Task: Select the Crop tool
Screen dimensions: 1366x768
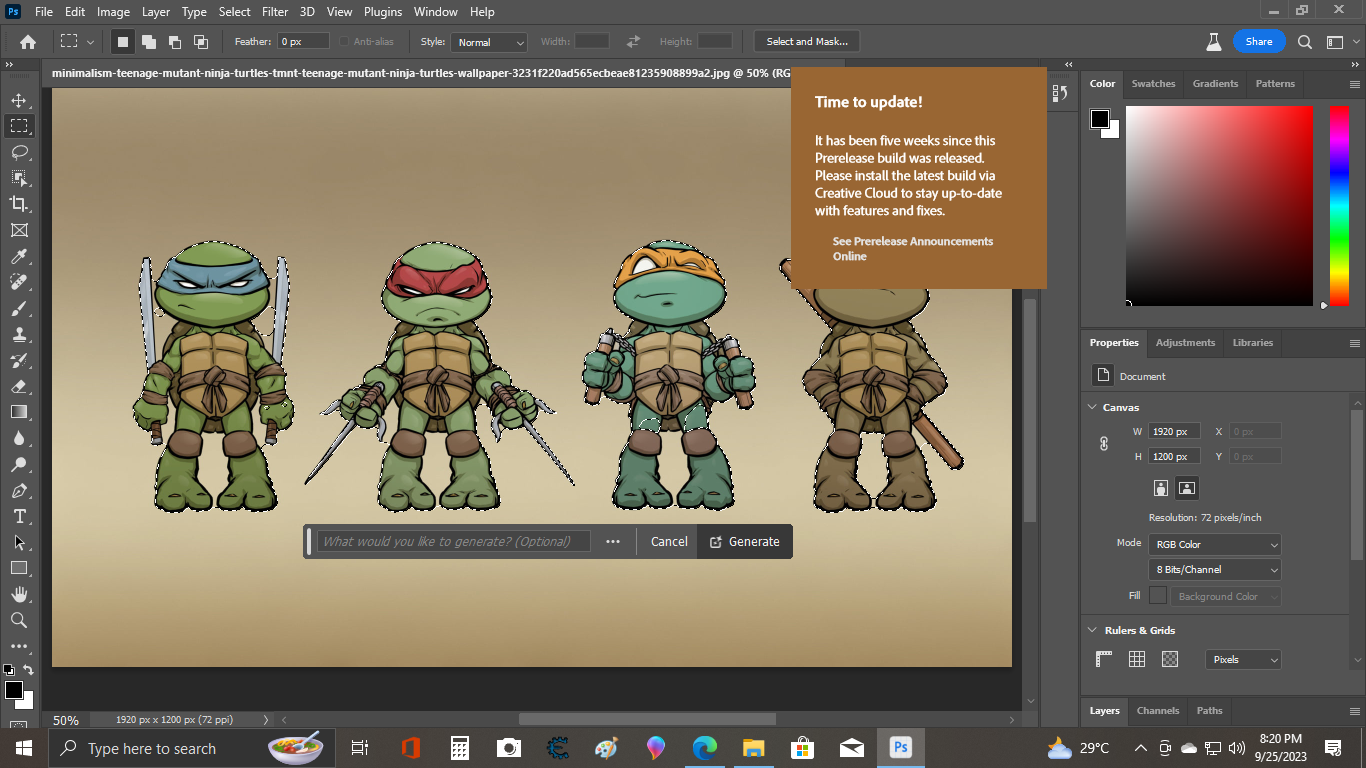Action: tap(19, 204)
